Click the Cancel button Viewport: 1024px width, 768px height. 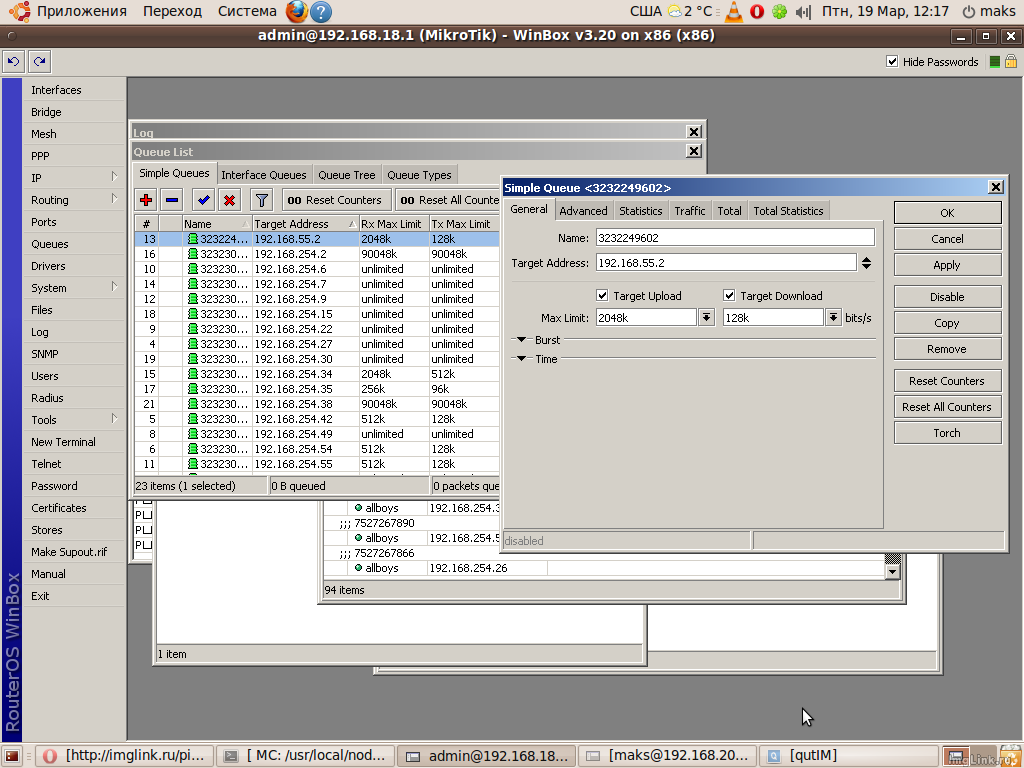947,239
